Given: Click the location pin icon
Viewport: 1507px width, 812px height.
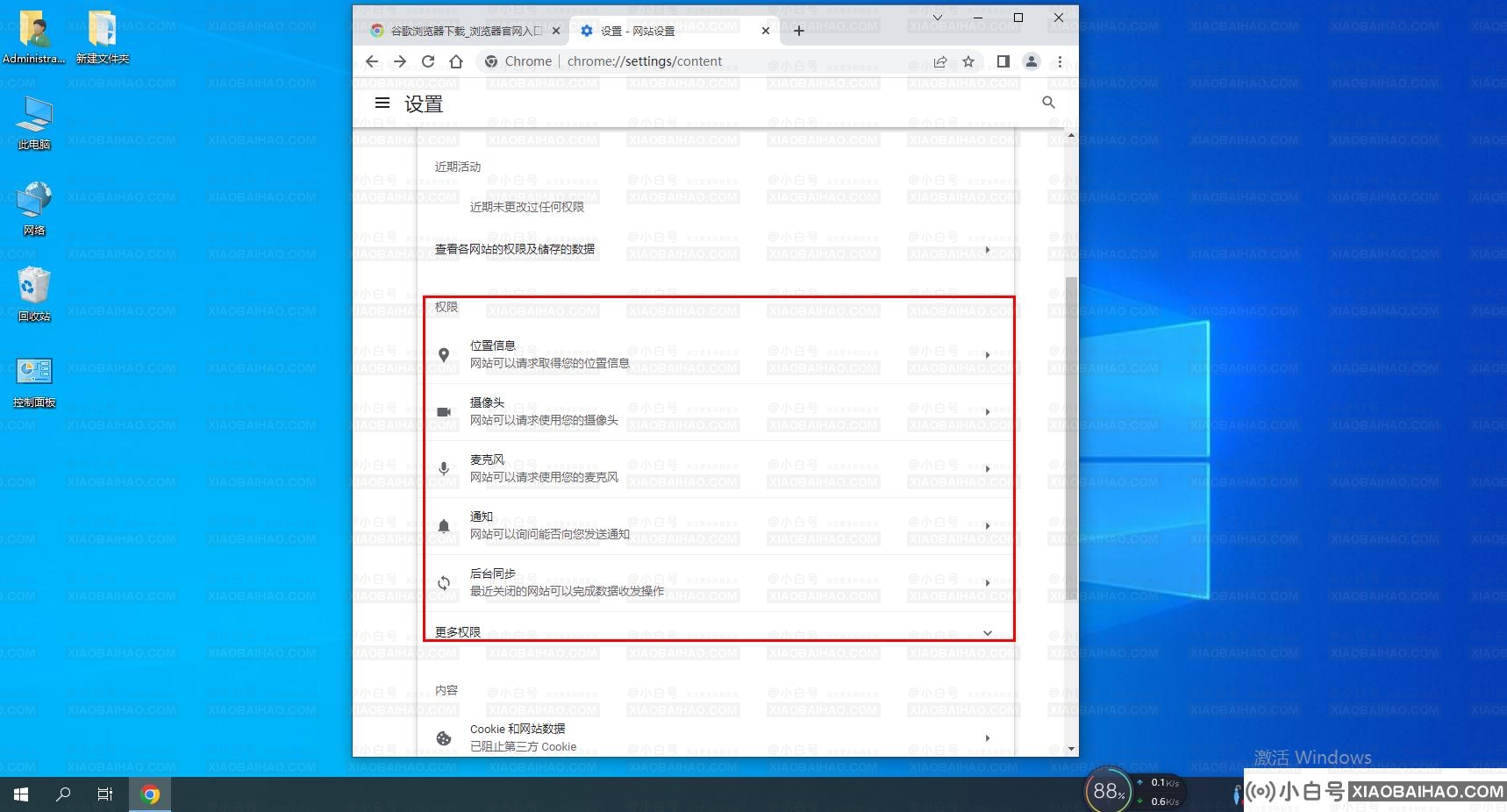Looking at the screenshot, I should click(x=444, y=355).
